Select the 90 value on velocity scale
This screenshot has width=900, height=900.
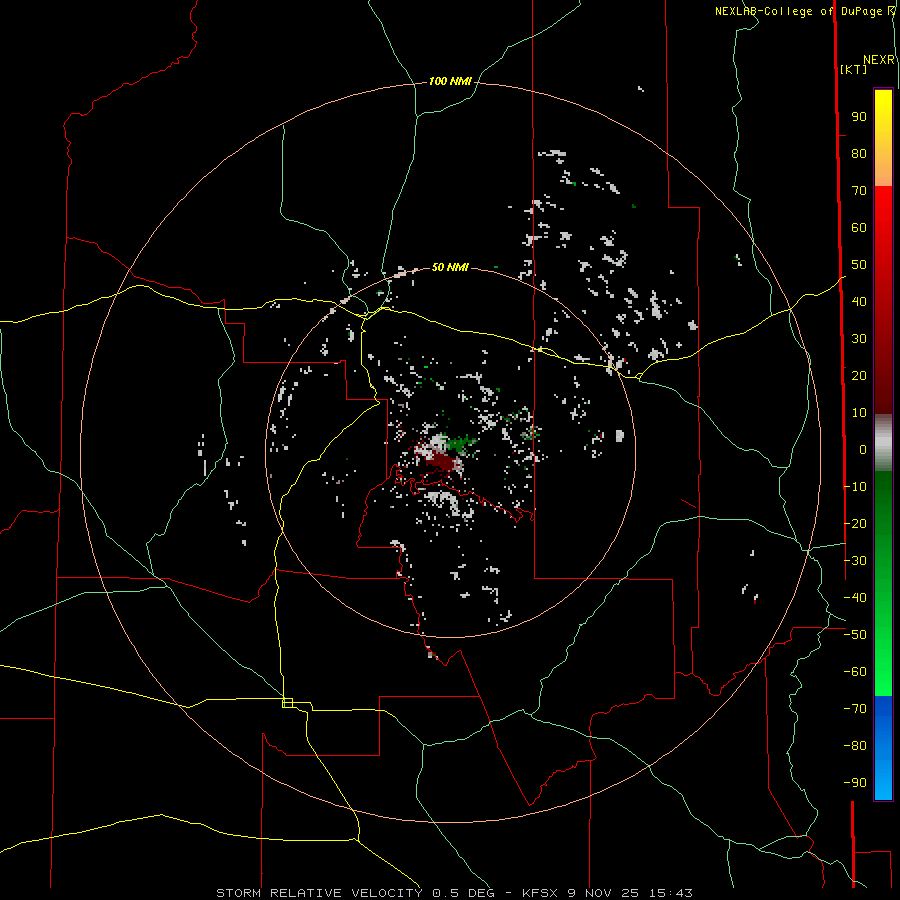point(859,117)
